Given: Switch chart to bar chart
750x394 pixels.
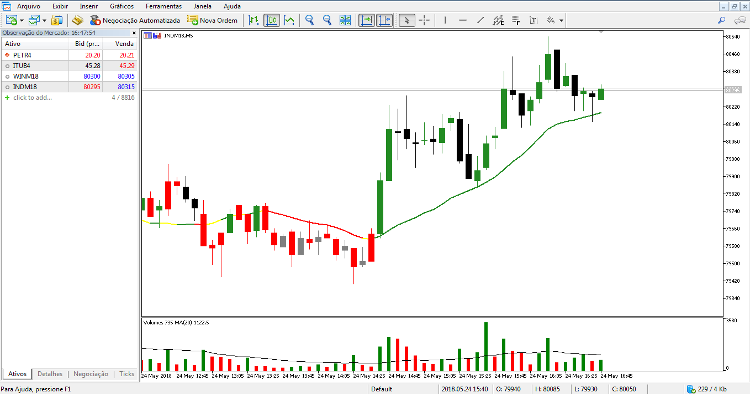Looking at the screenshot, I should pyautogui.click(x=254, y=20).
